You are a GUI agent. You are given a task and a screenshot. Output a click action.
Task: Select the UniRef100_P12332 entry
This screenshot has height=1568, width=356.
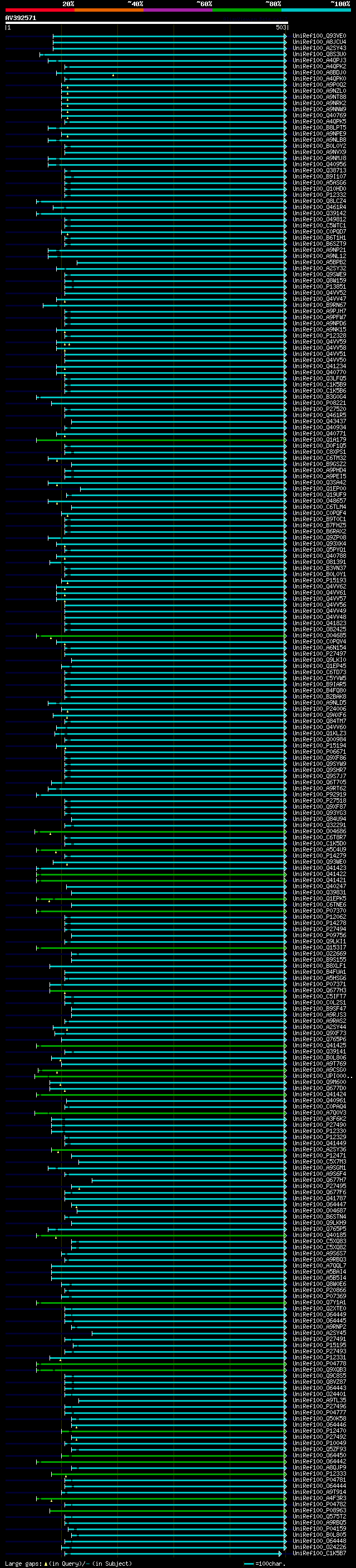[x=319, y=195]
